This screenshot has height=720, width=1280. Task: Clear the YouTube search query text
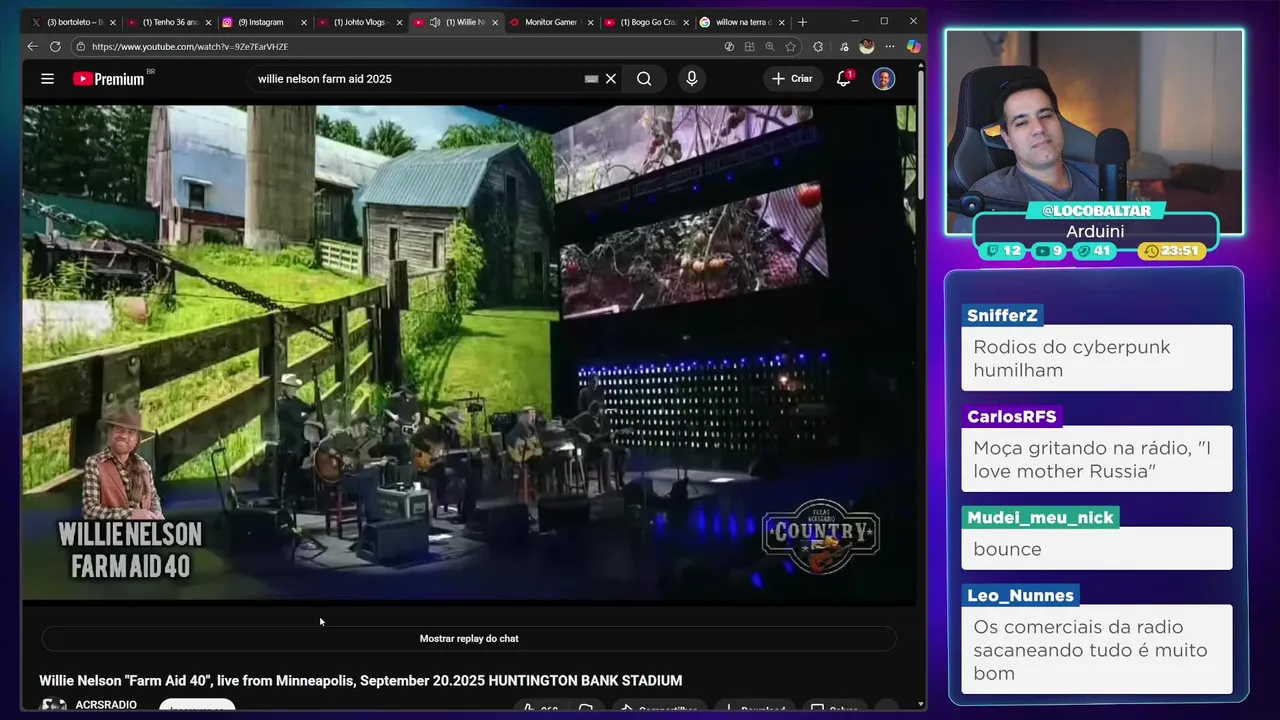tap(611, 79)
